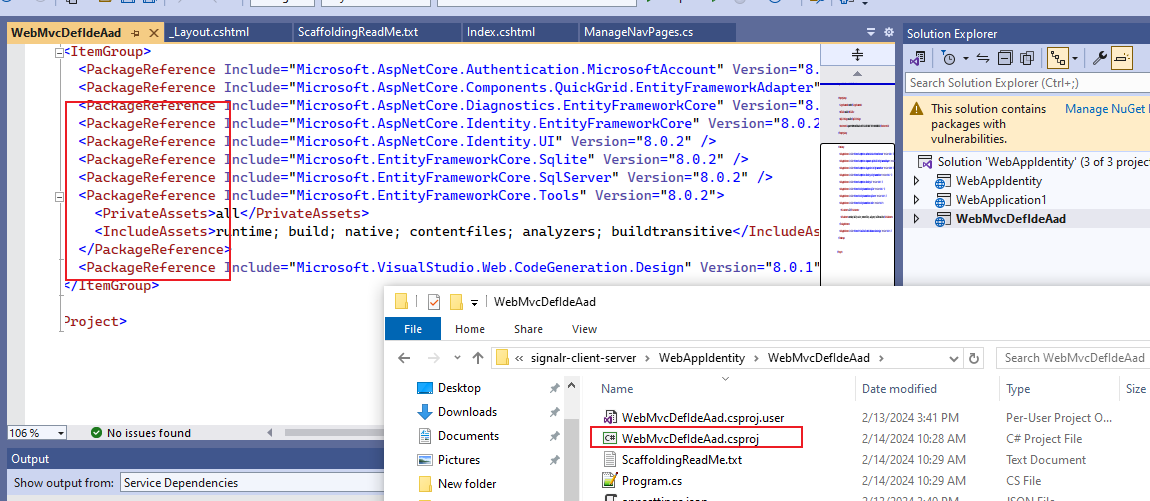Image resolution: width=1150 pixels, height=501 pixels.
Task: Open Manage NuGet link in warning bar
Action: pos(1107,109)
